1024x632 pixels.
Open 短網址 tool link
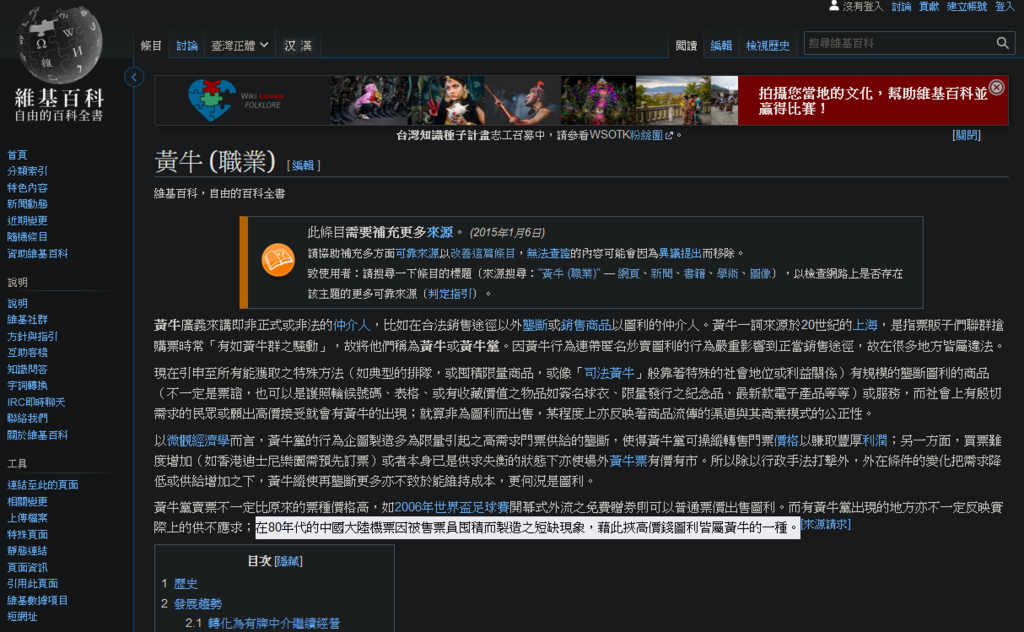(x=22, y=616)
